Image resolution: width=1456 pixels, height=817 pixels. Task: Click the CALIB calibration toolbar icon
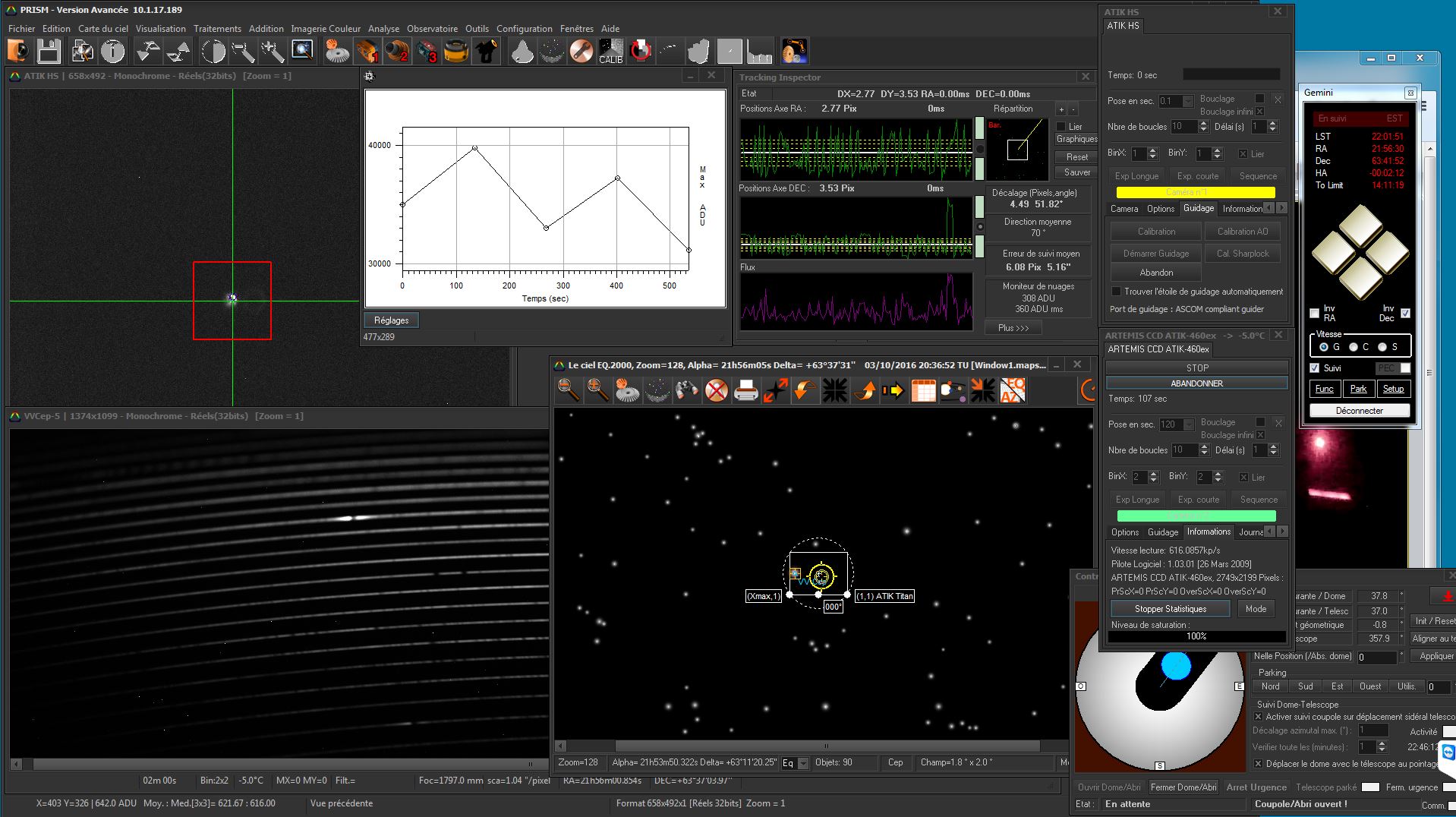pos(610,52)
